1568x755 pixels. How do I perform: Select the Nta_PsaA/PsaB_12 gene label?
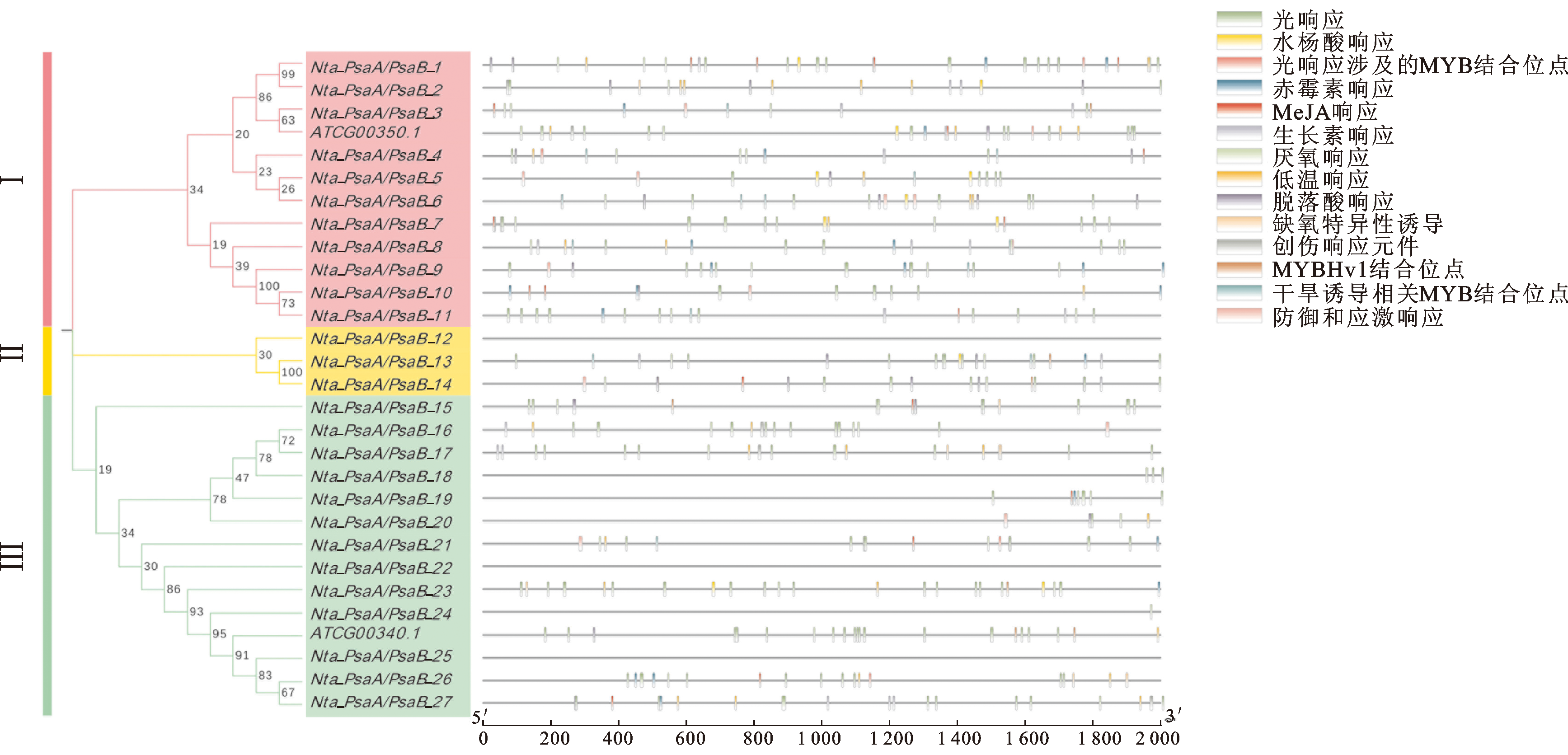click(381, 338)
